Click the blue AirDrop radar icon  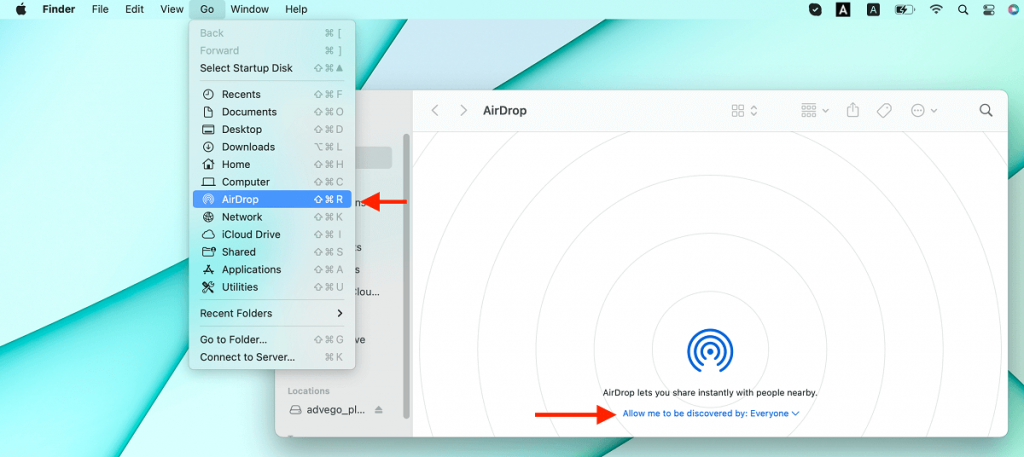click(x=710, y=351)
